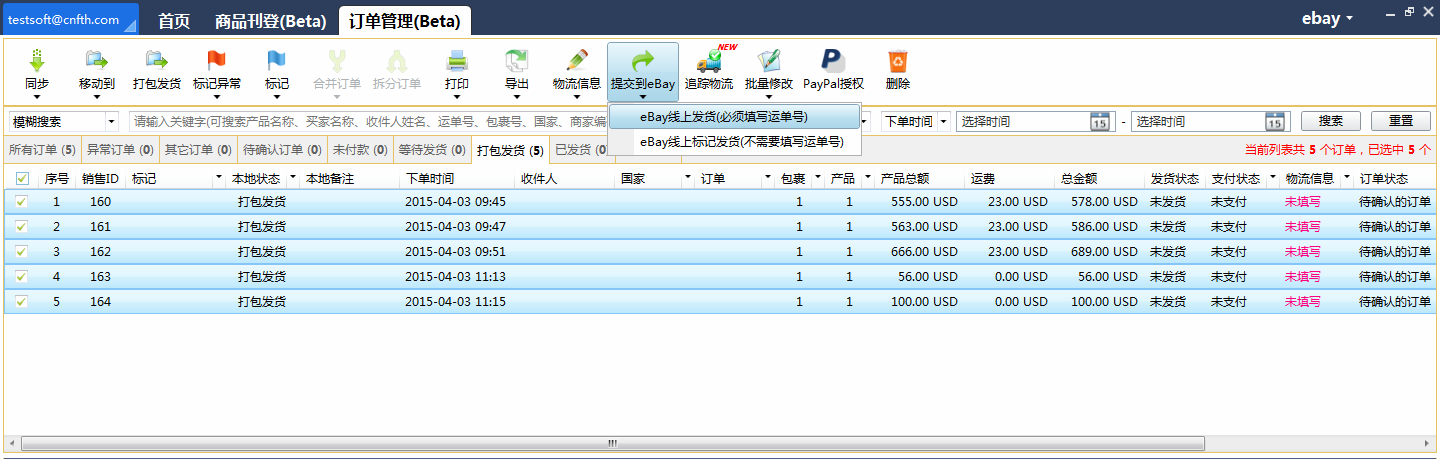Viewport: 1440px width, 459px height.
Task: Toggle the select-all header checkbox
Action: coord(22,179)
